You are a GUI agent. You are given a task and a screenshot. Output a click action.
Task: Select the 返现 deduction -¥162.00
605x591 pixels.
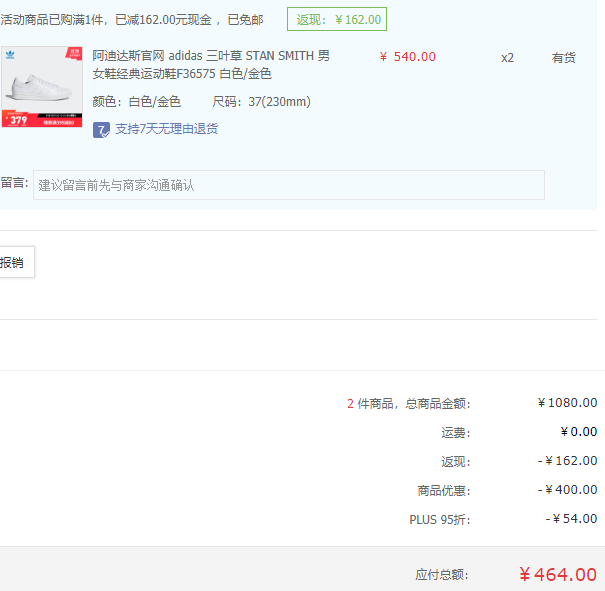567,461
